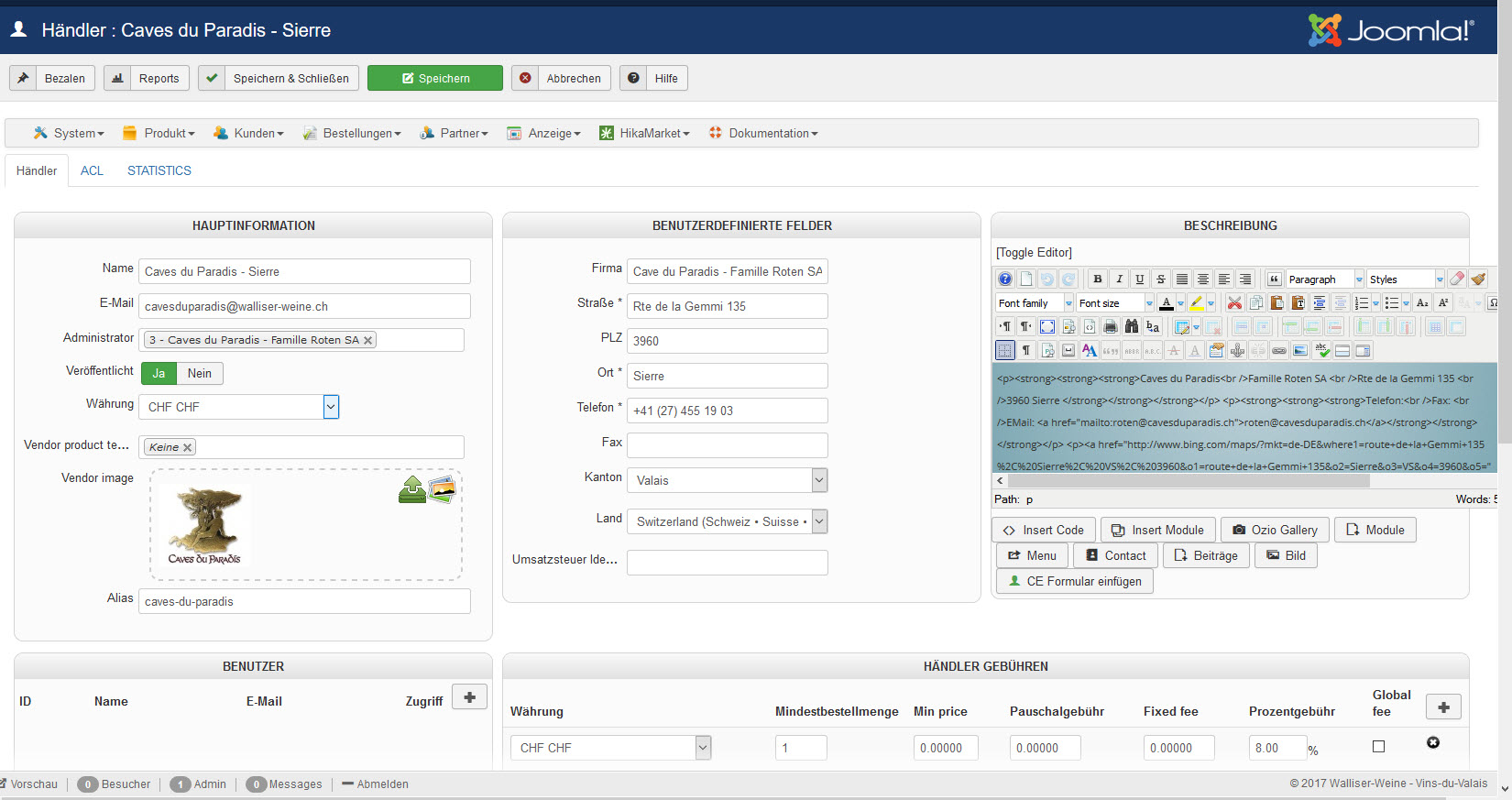Switch the editor to fullscreen mode

[x=1047, y=326]
